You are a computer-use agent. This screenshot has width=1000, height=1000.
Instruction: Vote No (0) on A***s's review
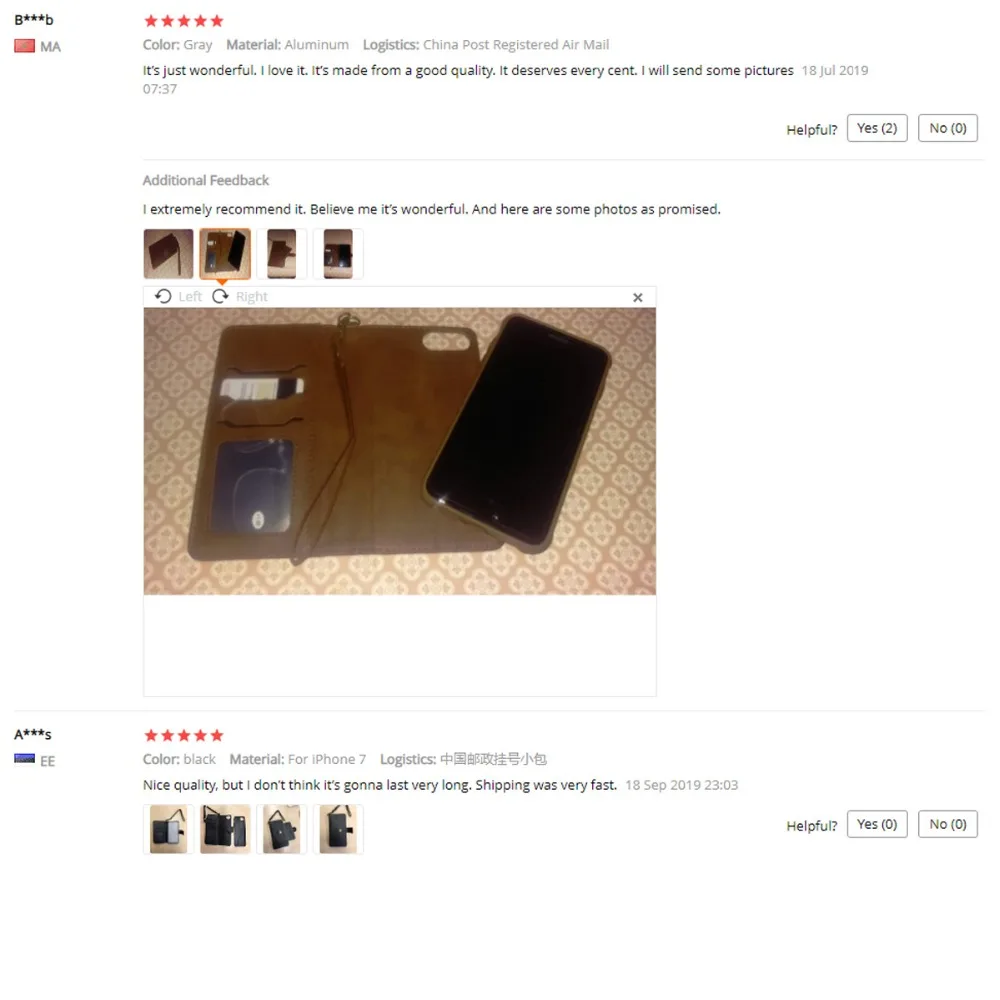[x=948, y=824]
